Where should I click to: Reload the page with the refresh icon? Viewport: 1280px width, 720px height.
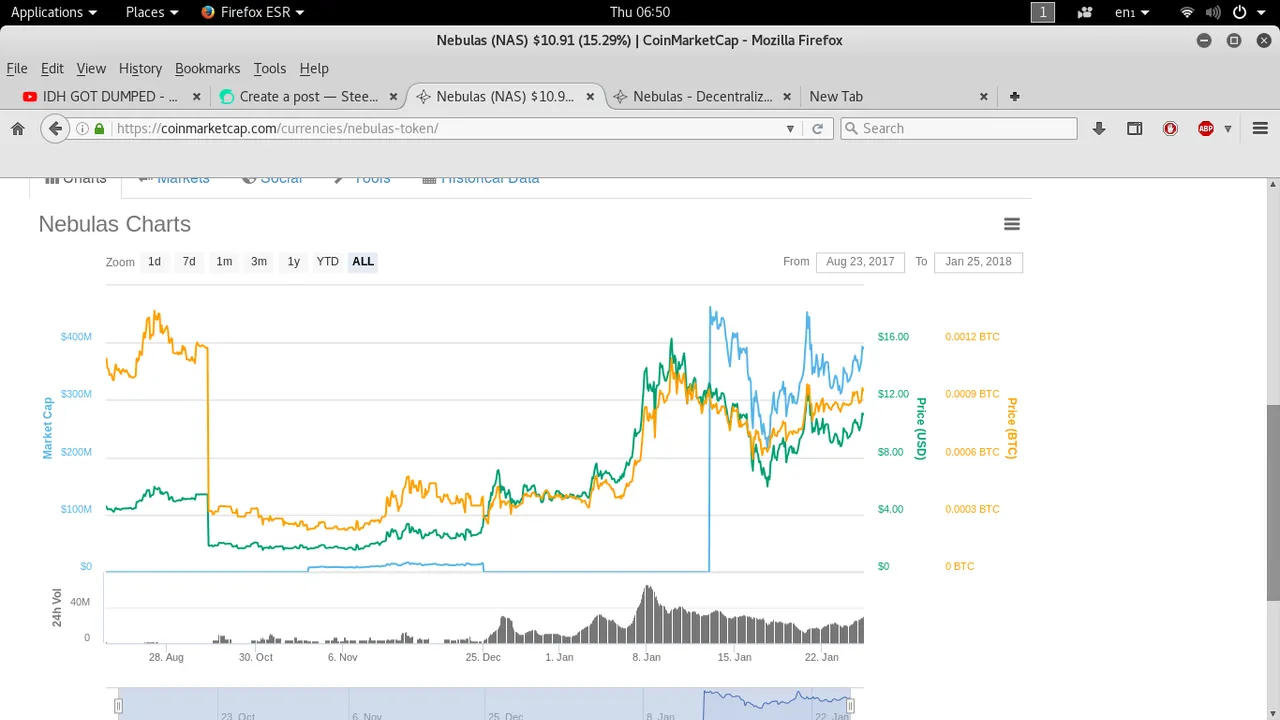pos(817,128)
